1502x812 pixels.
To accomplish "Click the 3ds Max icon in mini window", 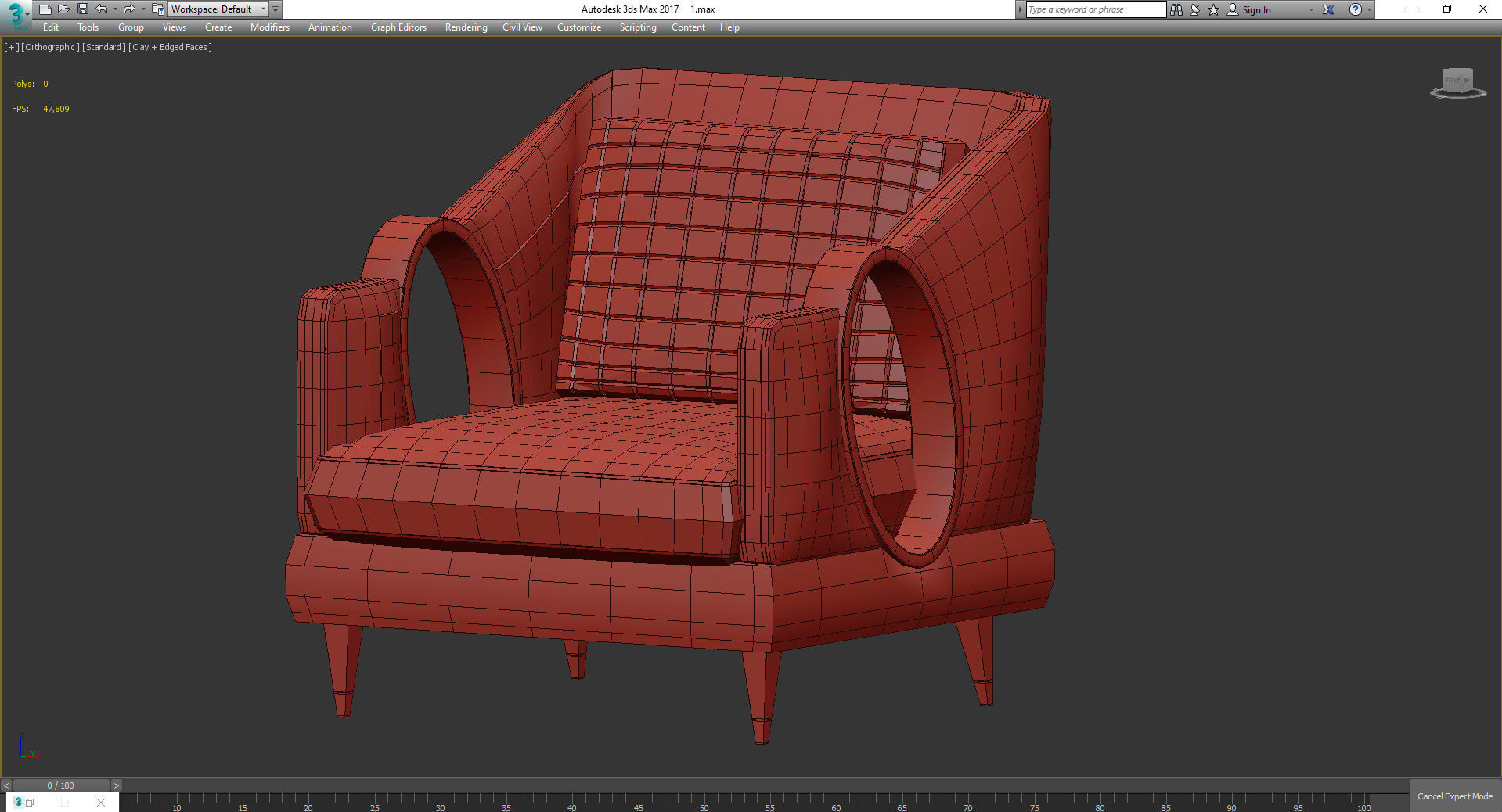I will tap(18, 803).
